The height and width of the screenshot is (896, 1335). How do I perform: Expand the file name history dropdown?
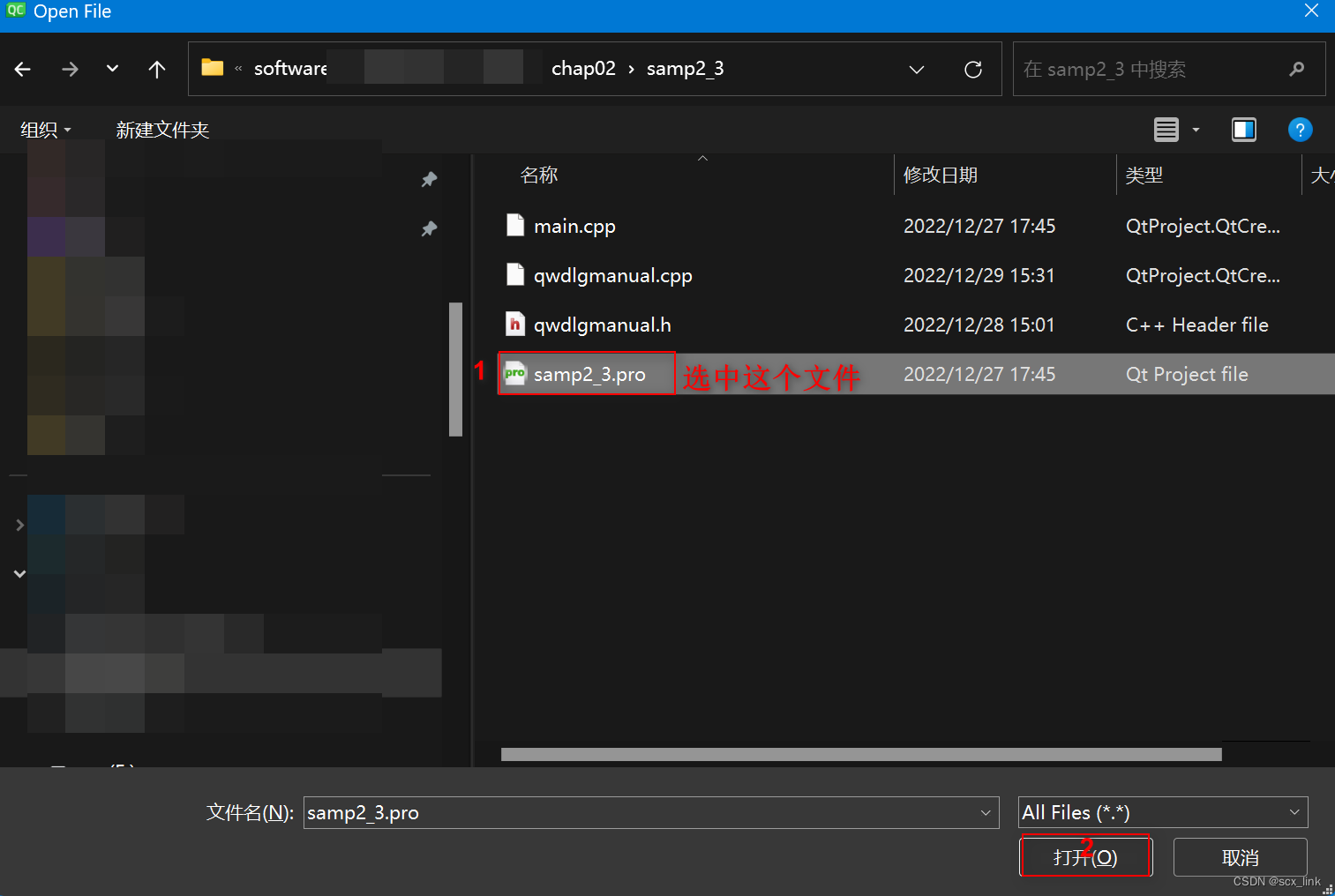(x=986, y=812)
